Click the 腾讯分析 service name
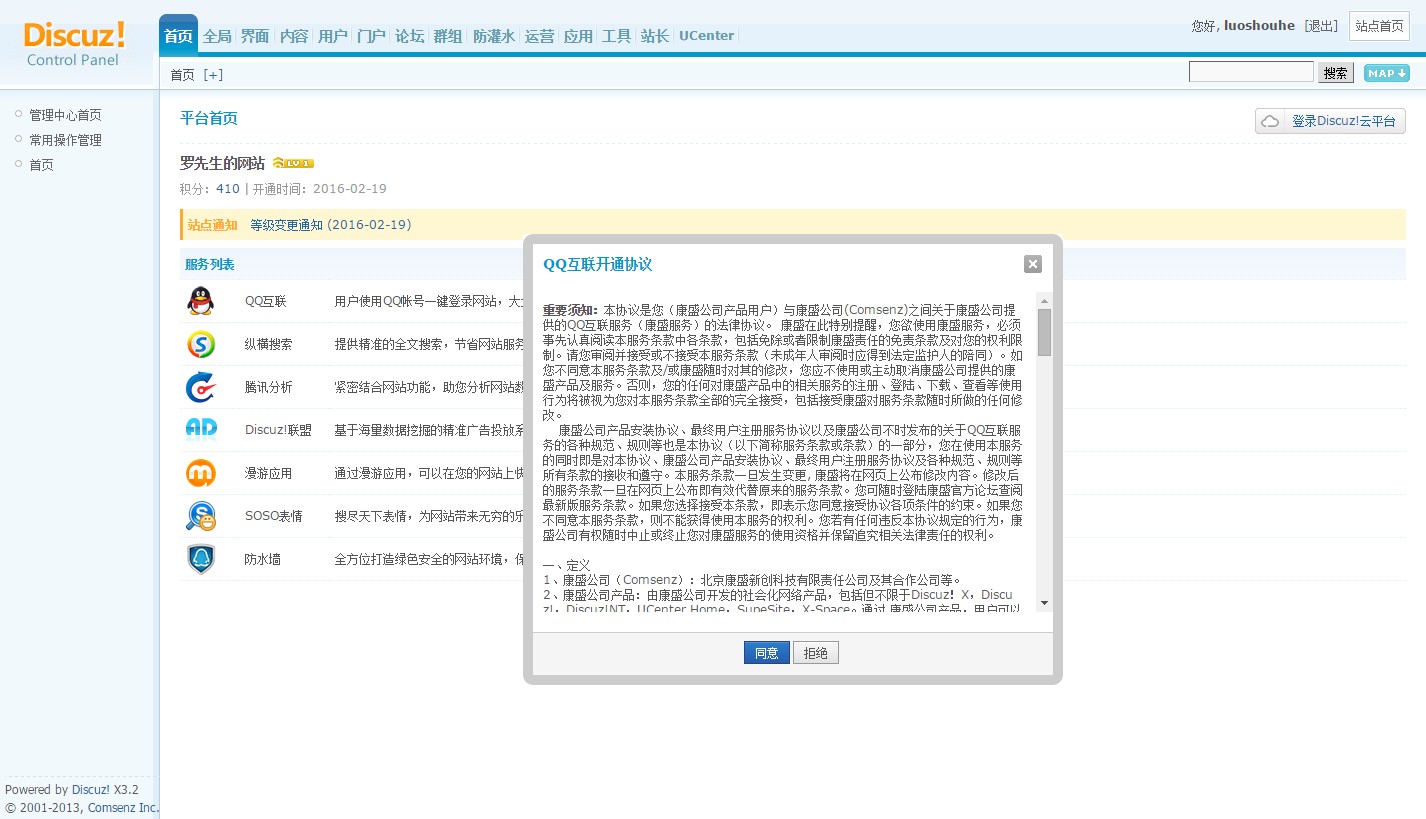 [269, 387]
